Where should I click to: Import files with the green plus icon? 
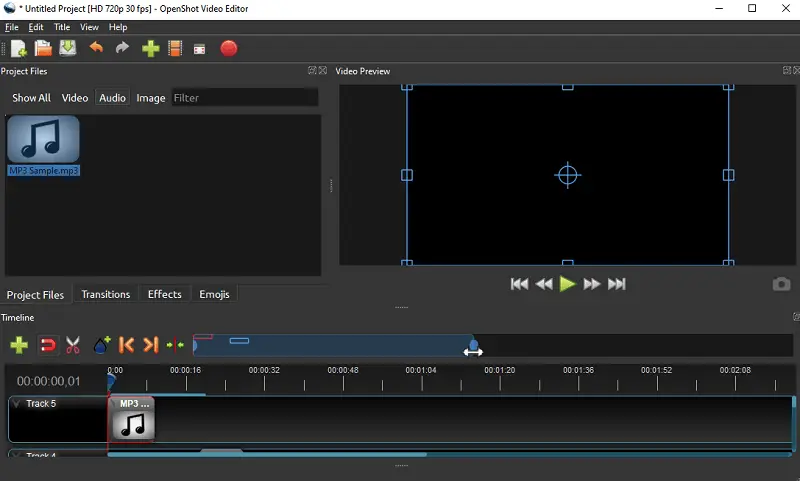[151, 48]
